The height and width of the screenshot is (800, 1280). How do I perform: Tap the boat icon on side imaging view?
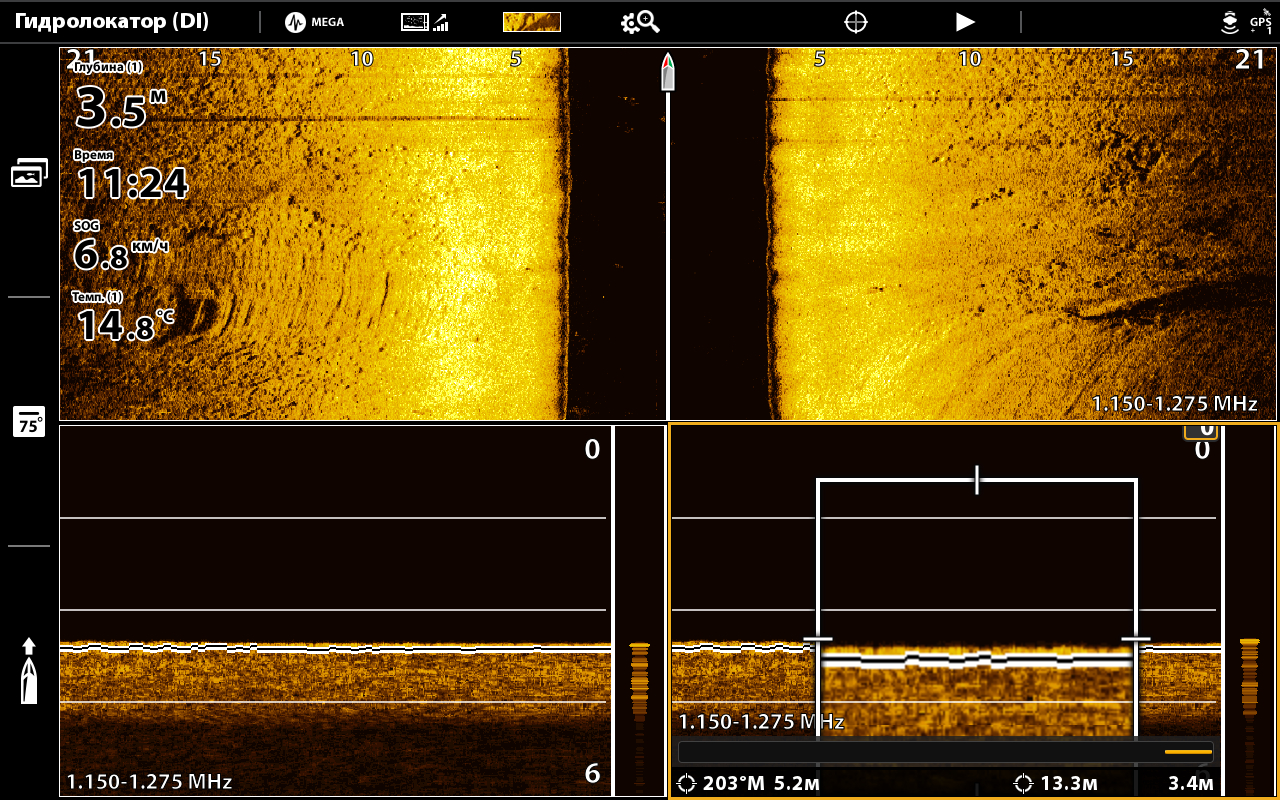pyautogui.click(x=668, y=73)
